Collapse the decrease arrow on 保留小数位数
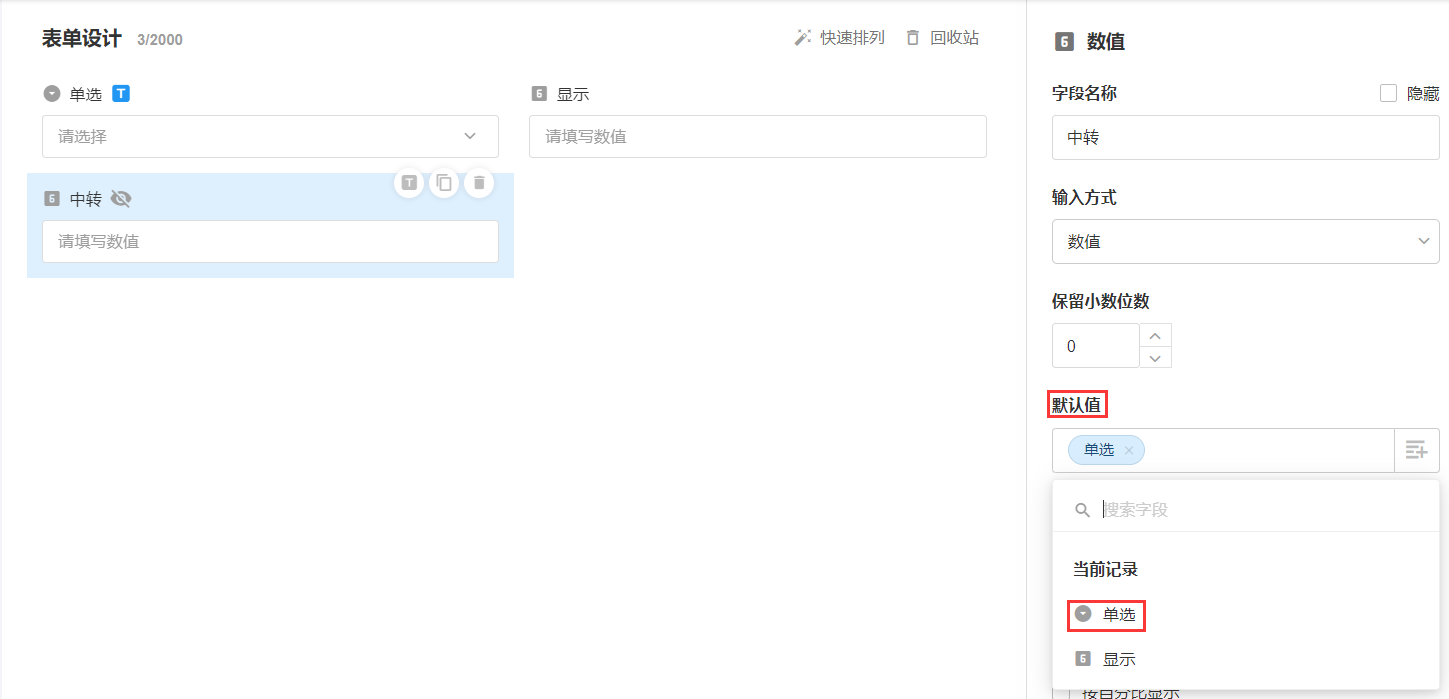 pos(1156,356)
